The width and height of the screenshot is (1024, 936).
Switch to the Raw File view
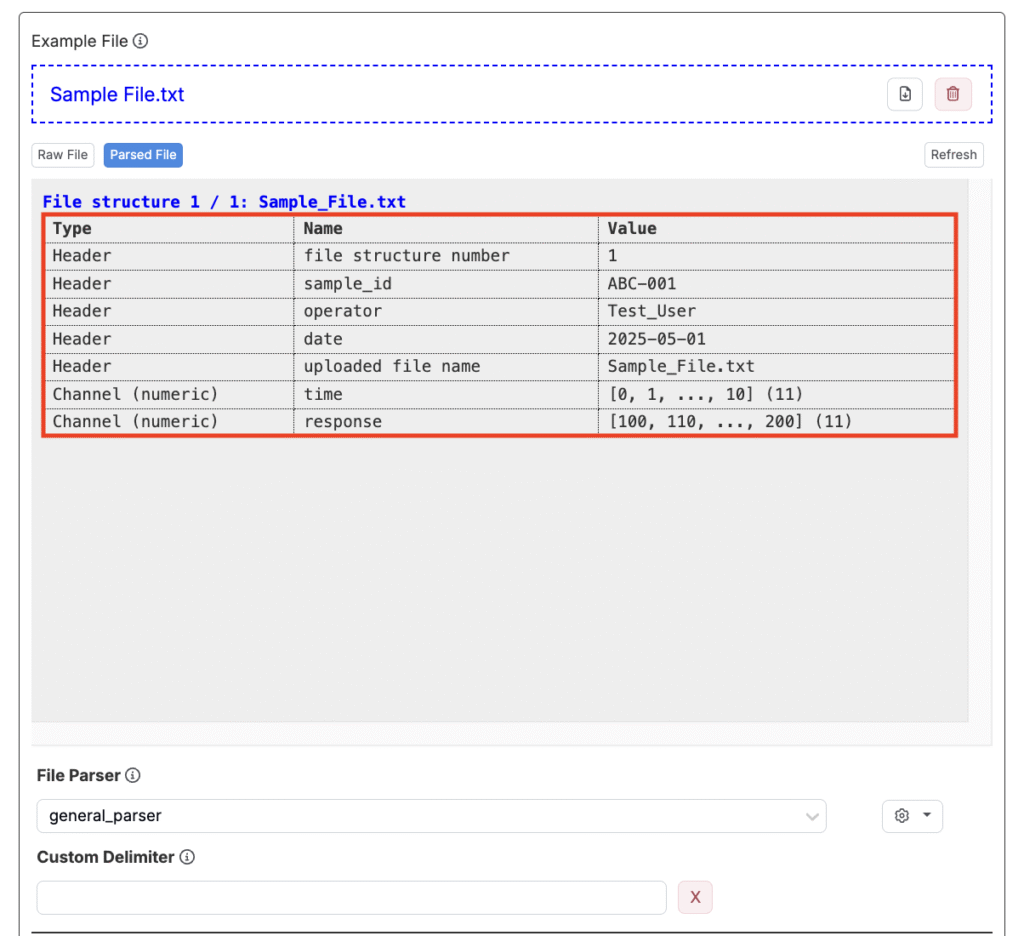click(x=63, y=155)
